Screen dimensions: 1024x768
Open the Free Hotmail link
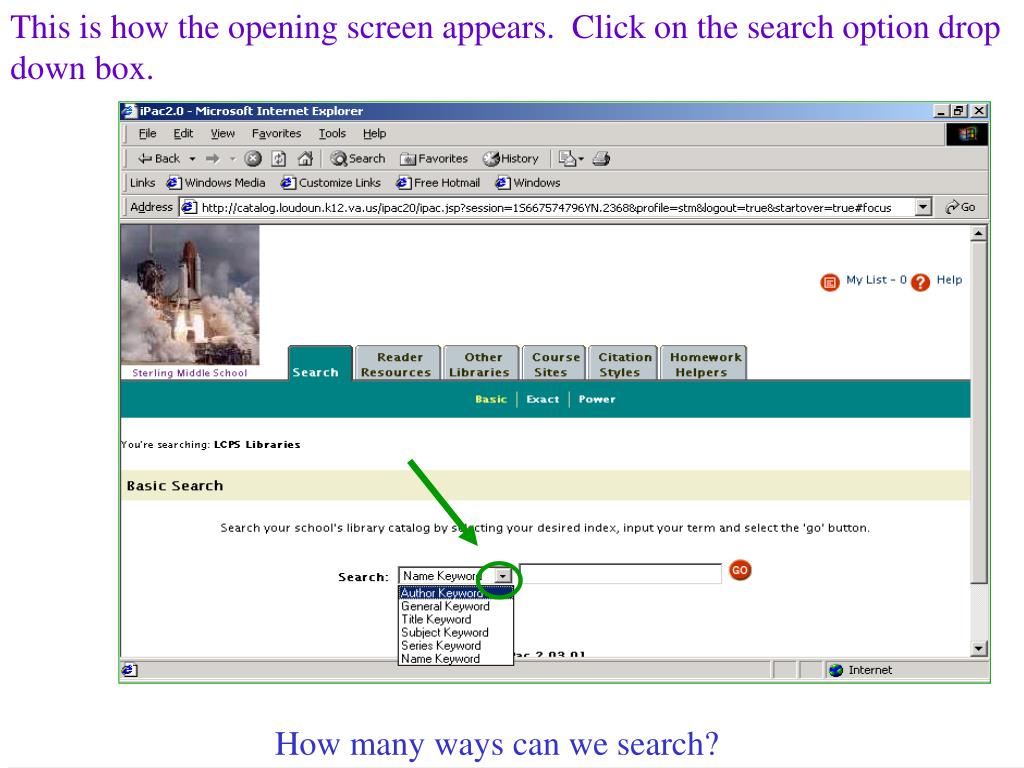pyautogui.click(x=438, y=183)
